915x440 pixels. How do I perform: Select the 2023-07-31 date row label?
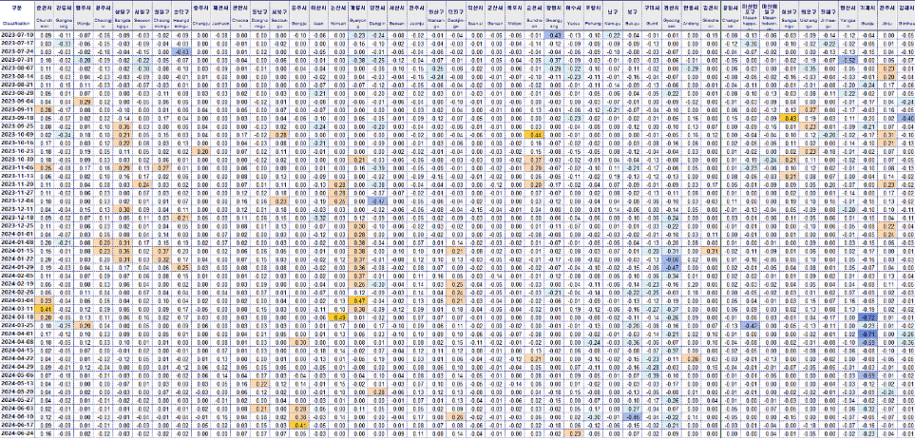coord(17,60)
